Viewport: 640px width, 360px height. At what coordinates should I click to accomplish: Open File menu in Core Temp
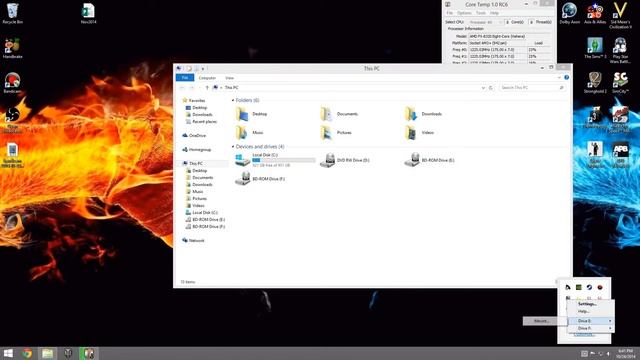pos(449,13)
